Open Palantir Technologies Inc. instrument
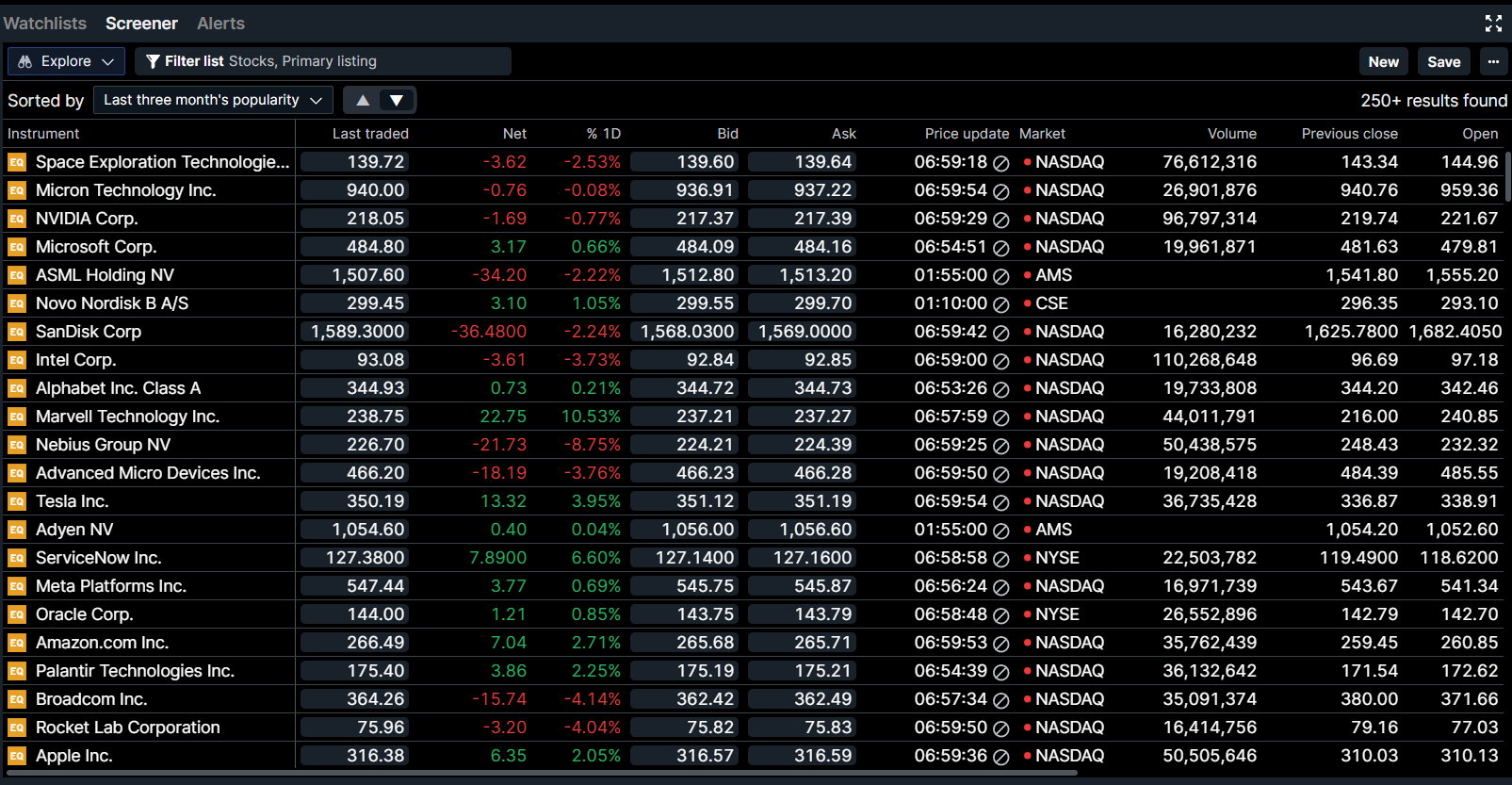 [x=135, y=671]
